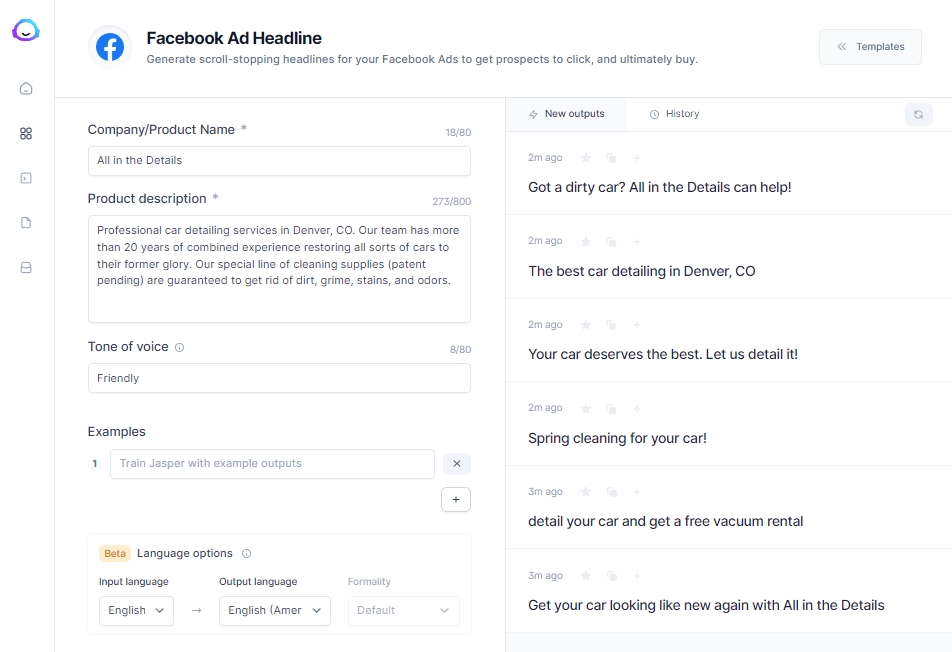
Task: Add 'looking like new again' output via plus
Action: [637, 576]
